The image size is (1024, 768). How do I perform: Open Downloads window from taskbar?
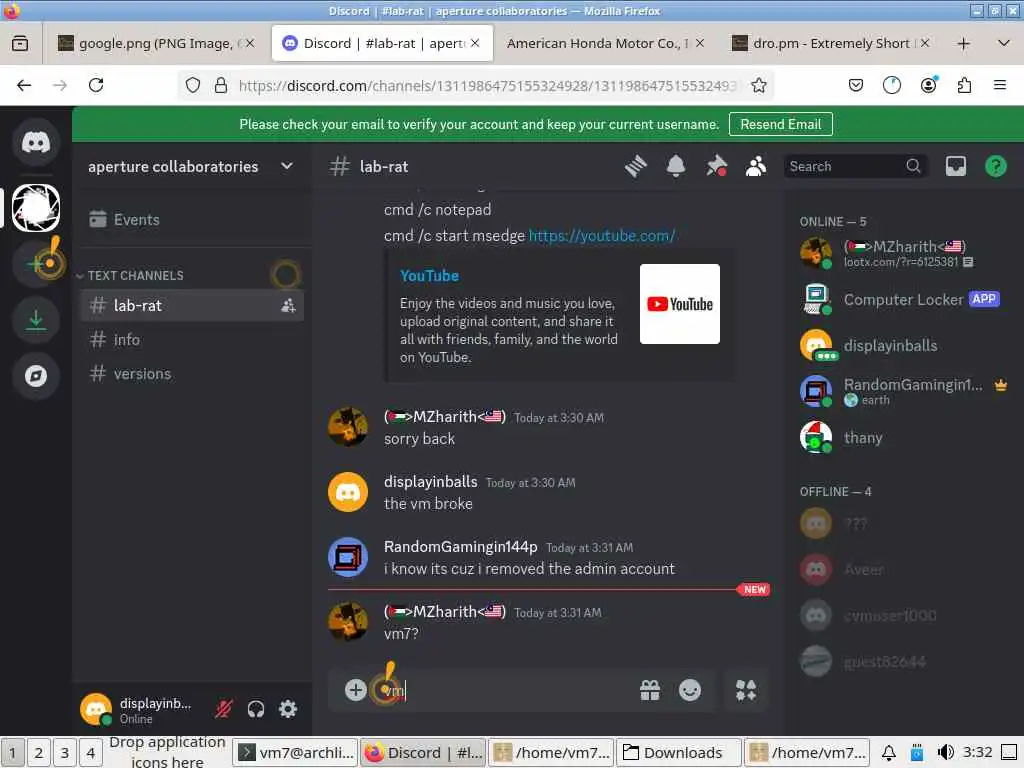pyautogui.click(x=679, y=753)
